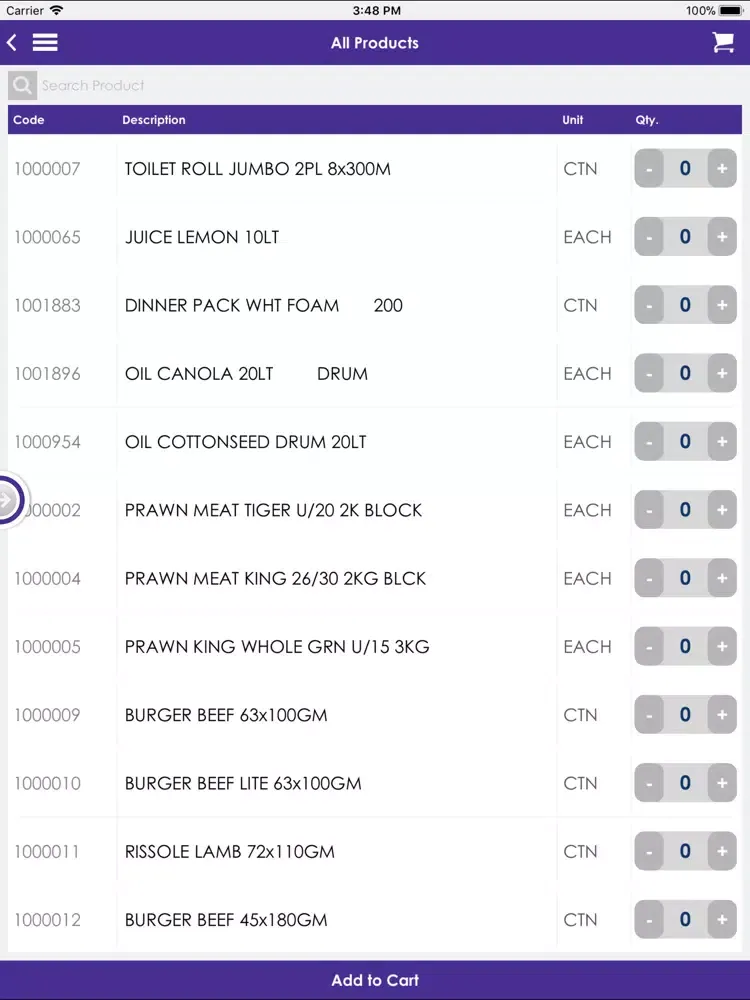Click the Add to Cart button
The width and height of the screenshot is (750, 1000).
coord(375,980)
